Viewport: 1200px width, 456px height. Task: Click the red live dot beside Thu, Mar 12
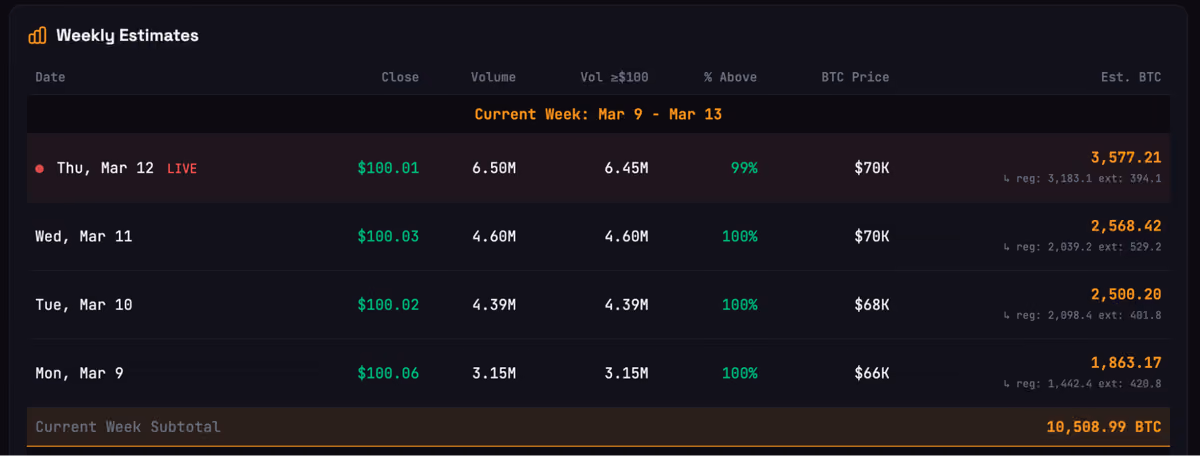[40, 169]
